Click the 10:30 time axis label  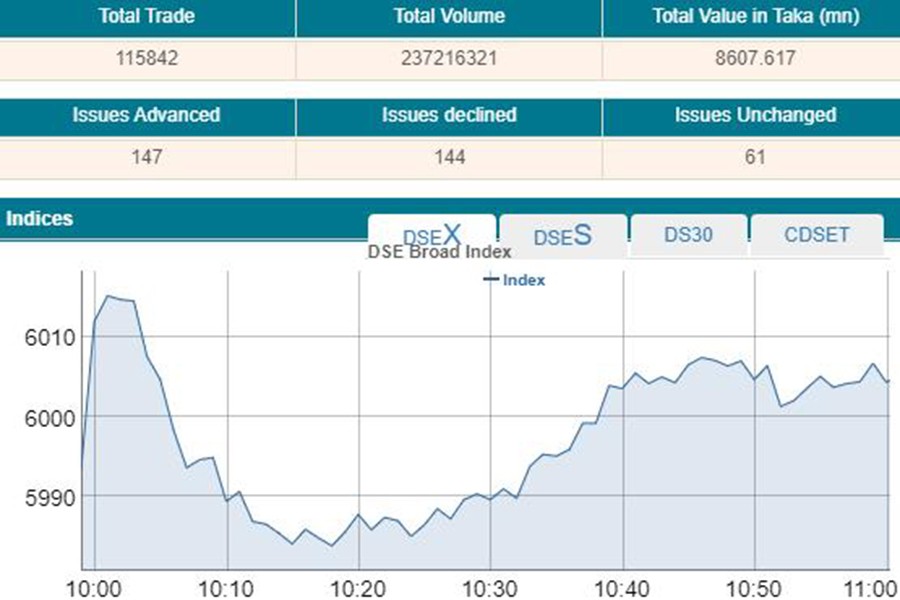(490, 587)
